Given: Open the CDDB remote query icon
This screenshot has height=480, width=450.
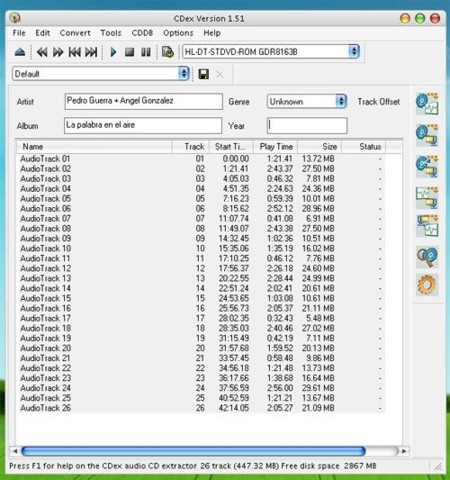Looking at the screenshot, I should pos(427,257).
